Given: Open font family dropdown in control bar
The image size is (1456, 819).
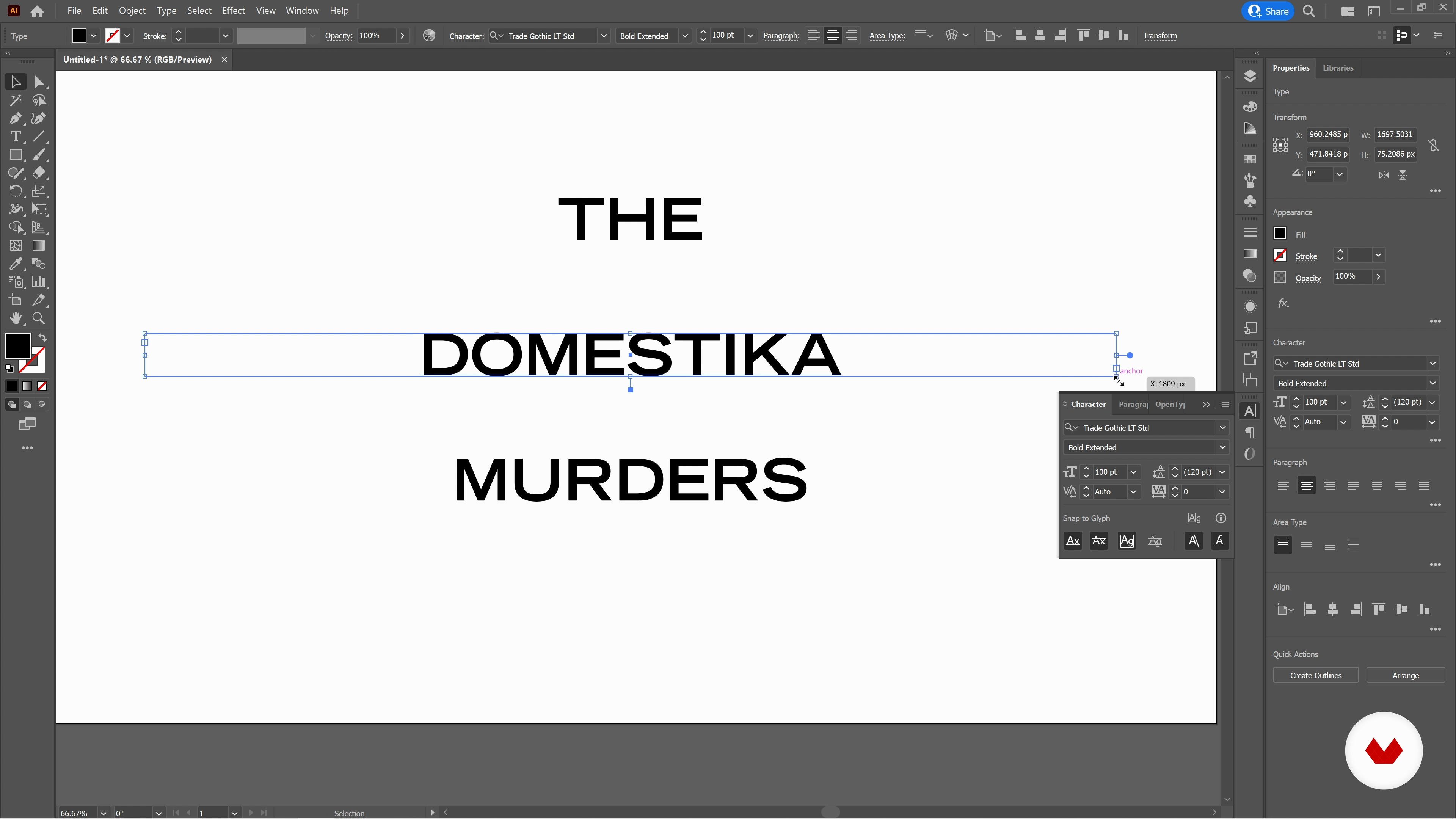Looking at the screenshot, I should (x=604, y=36).
